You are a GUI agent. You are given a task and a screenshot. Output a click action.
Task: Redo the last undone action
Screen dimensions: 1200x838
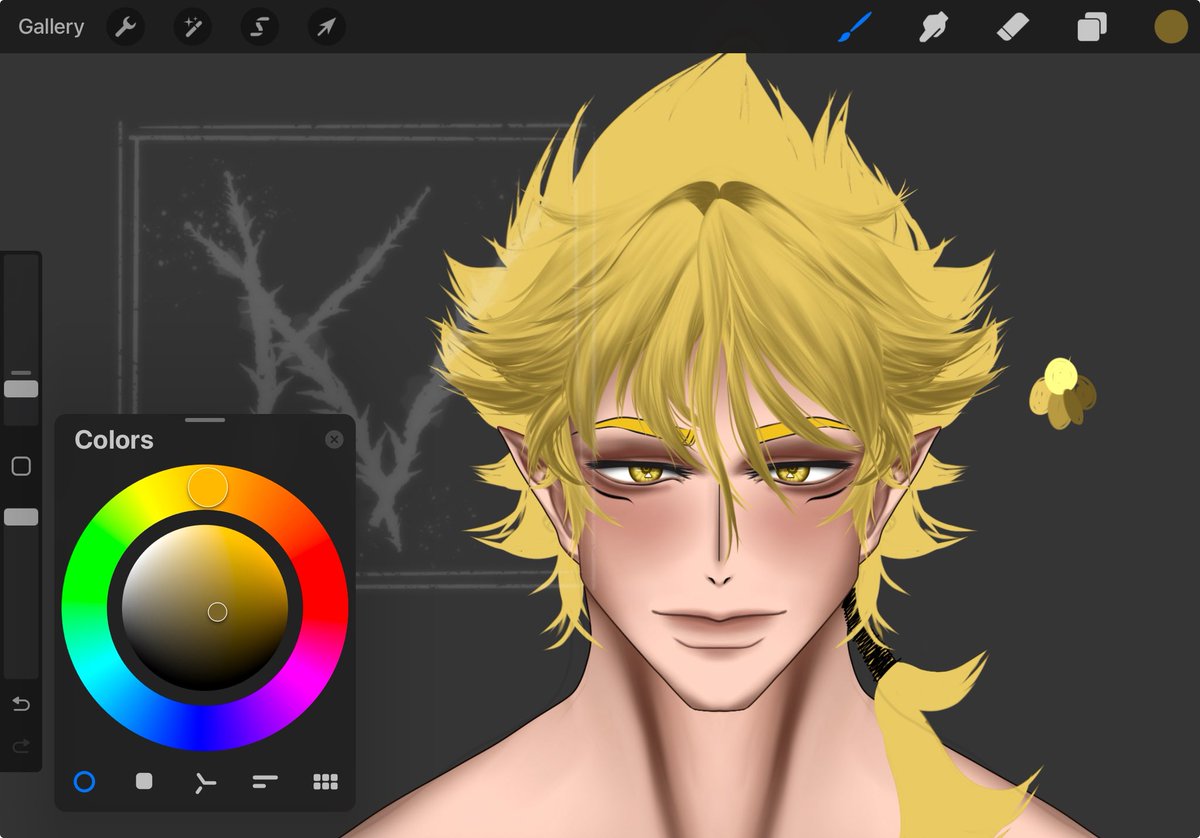21,747
